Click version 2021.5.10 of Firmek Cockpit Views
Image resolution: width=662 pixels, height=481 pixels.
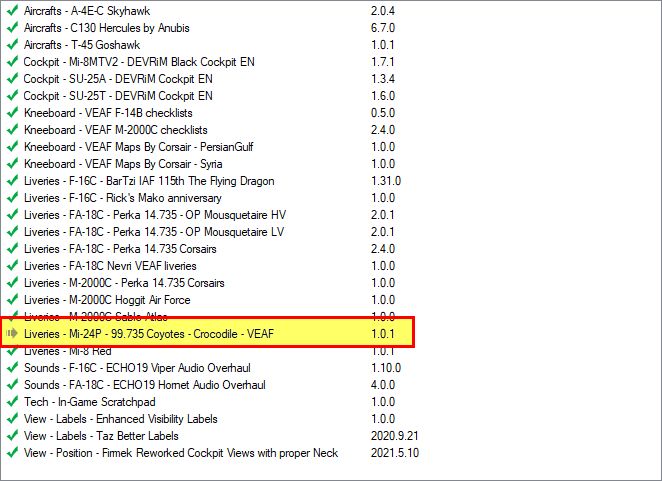[395, 453]
